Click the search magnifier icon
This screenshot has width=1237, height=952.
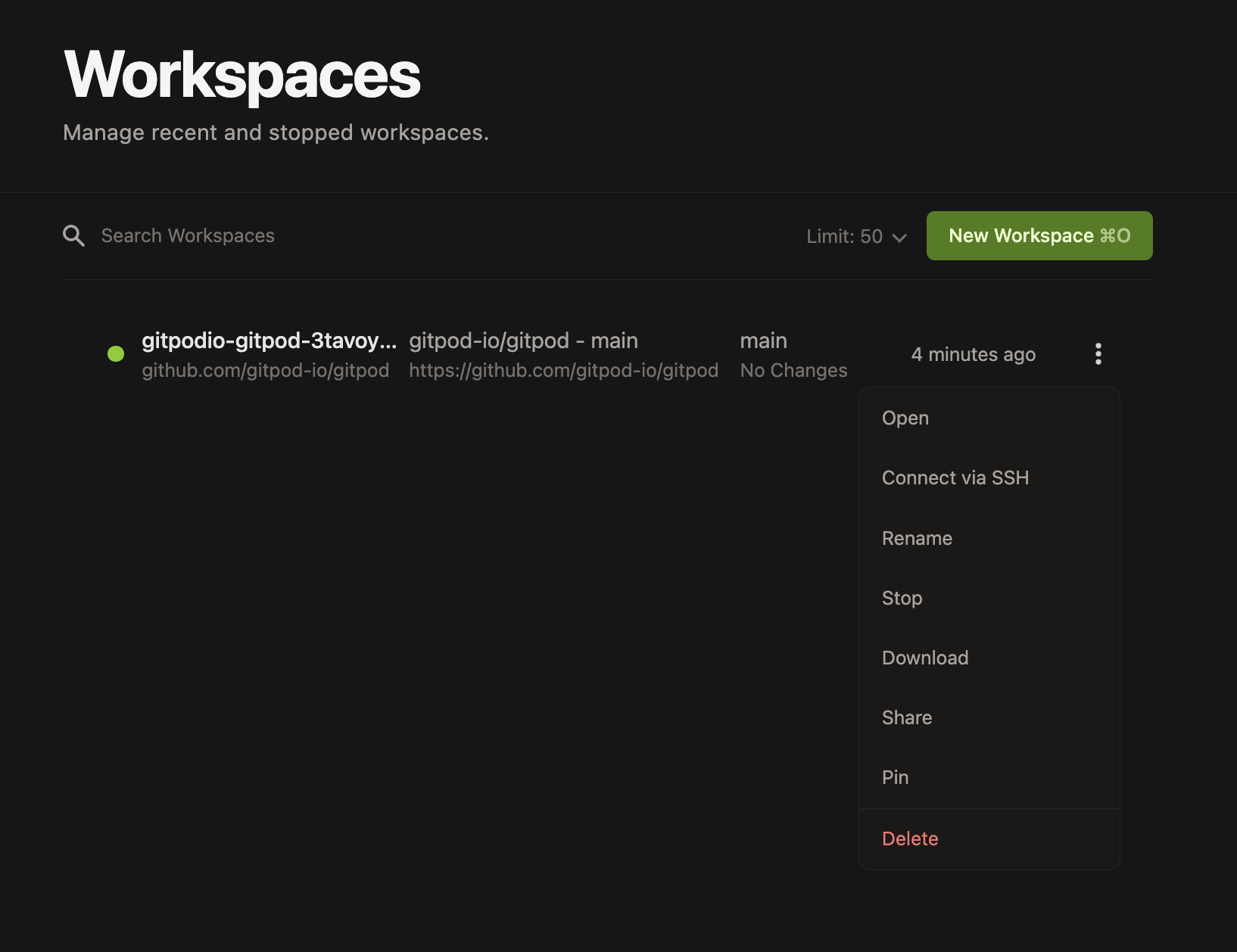pos(73,235)
